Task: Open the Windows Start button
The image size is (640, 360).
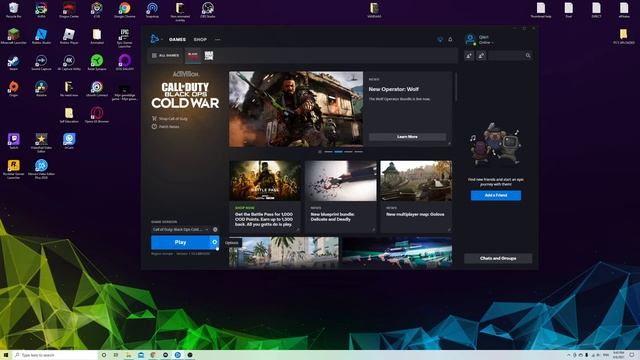Action: pyautogui.click(x=6, y=355)
